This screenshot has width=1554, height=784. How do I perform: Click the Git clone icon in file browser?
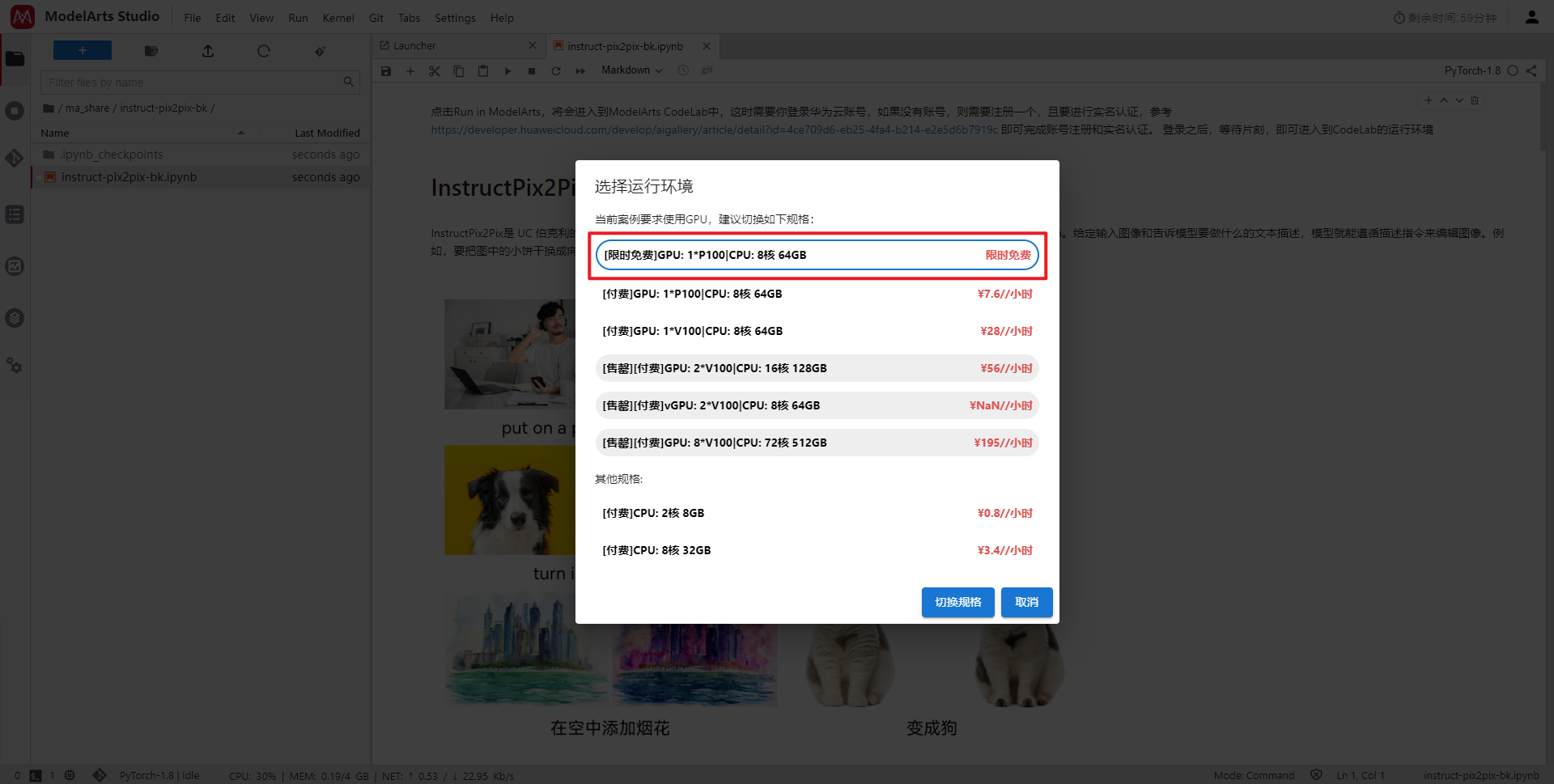click(x=320, y=51)
